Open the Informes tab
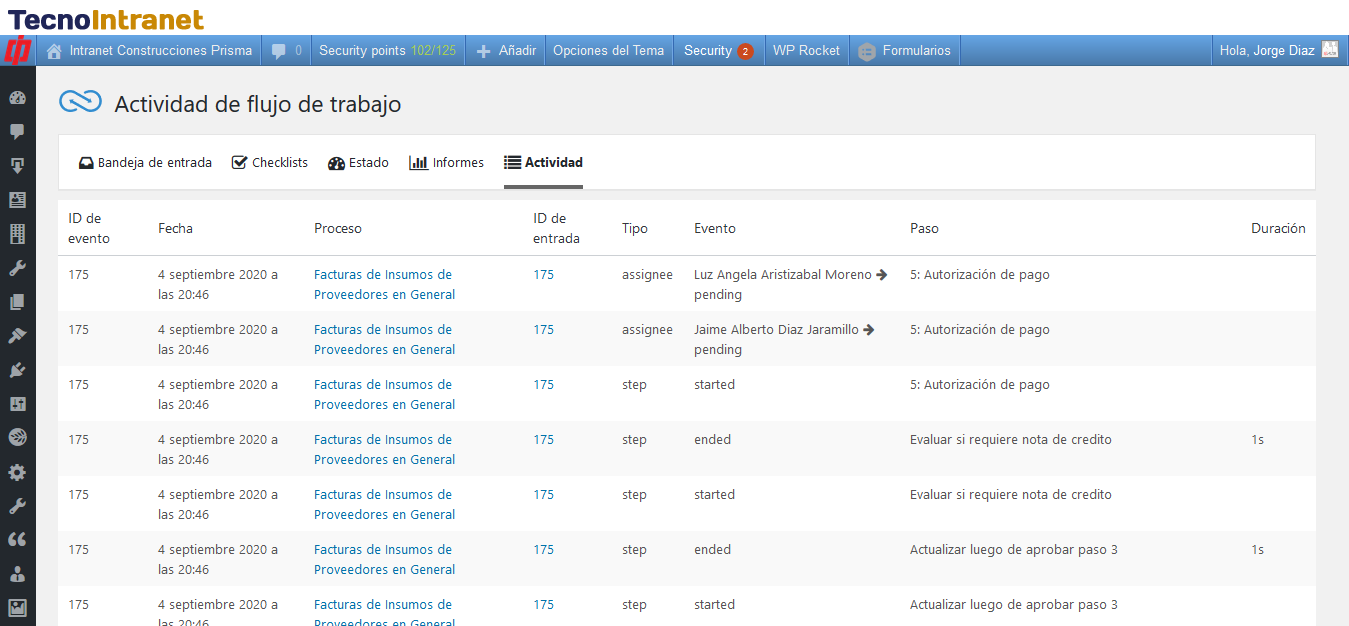This screenshot has height=626, width=1349. coord(447,163)
